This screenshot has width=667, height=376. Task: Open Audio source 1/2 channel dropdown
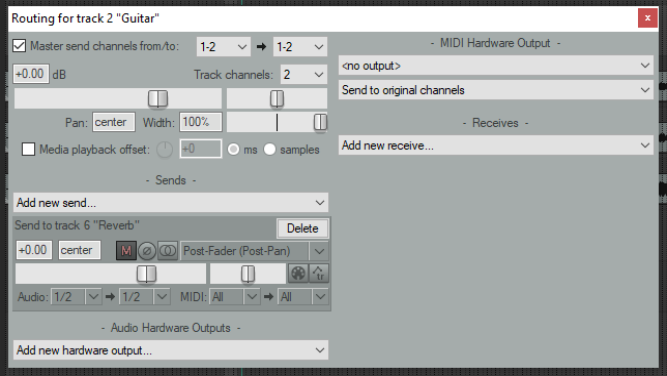(x=76, y=296)
